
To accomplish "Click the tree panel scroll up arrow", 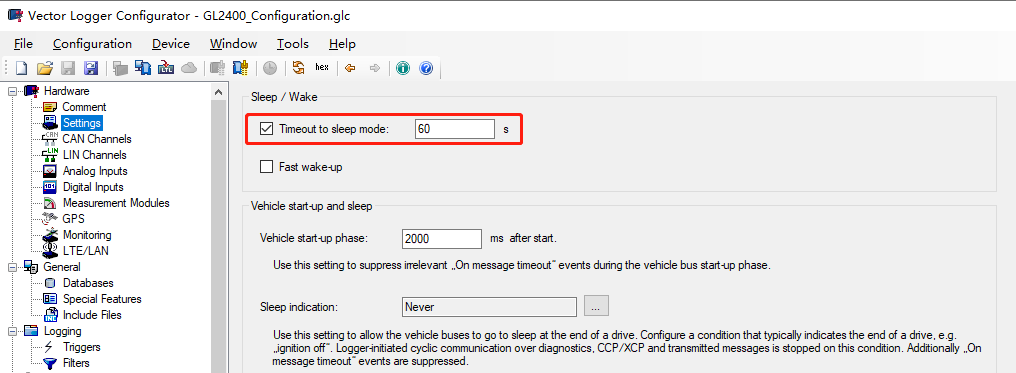I will click(219, 92).
